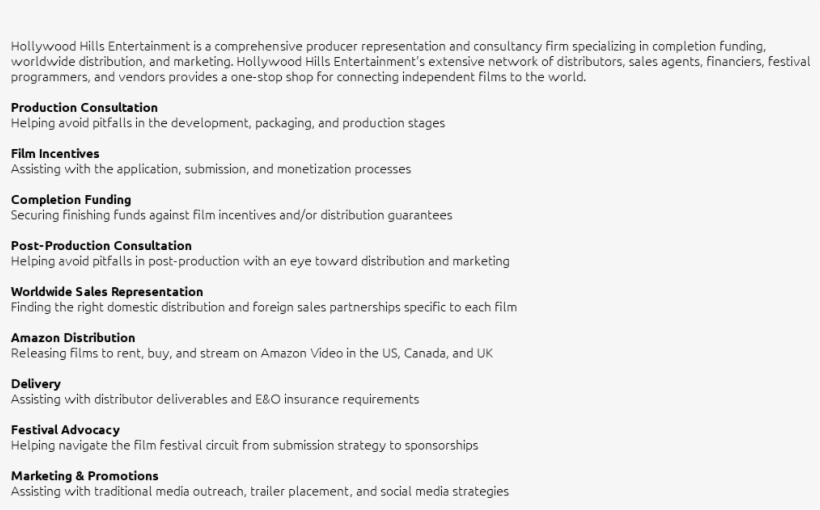
Task: Click the application, submission, monetization description
Action: 211,169
